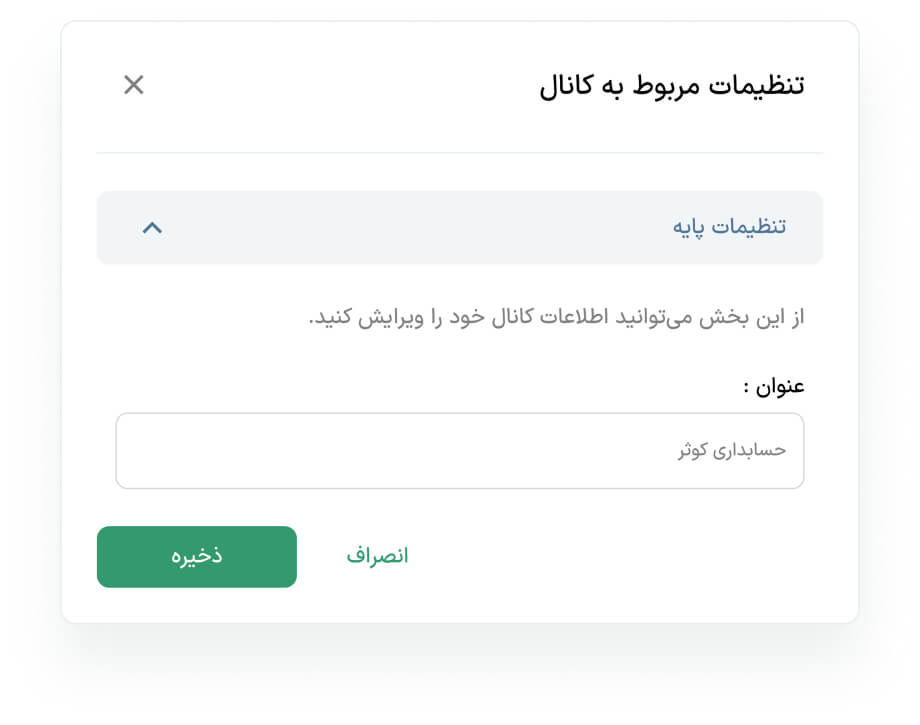
Task: Cancel editing the channel settings
Action: click(x=378, y=556)
